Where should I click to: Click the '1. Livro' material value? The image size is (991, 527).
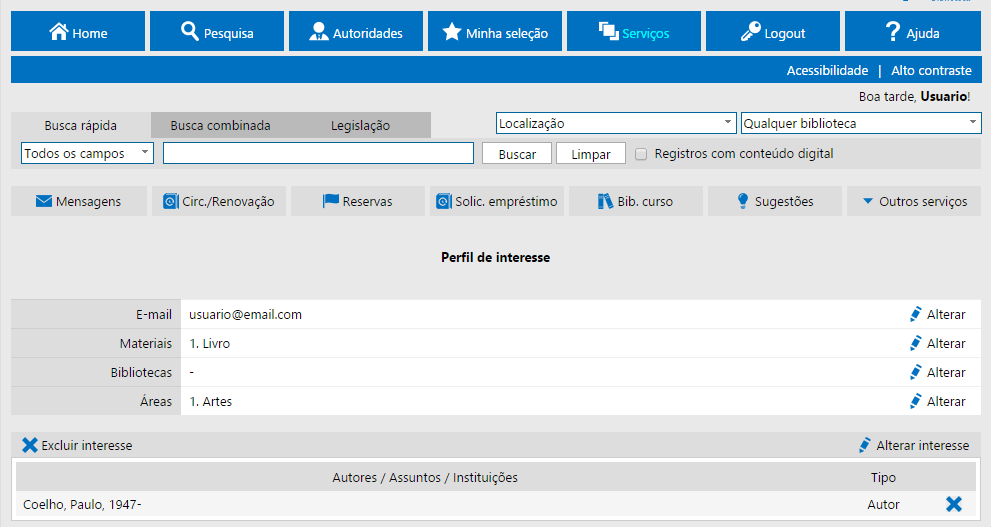click(210, 344)
